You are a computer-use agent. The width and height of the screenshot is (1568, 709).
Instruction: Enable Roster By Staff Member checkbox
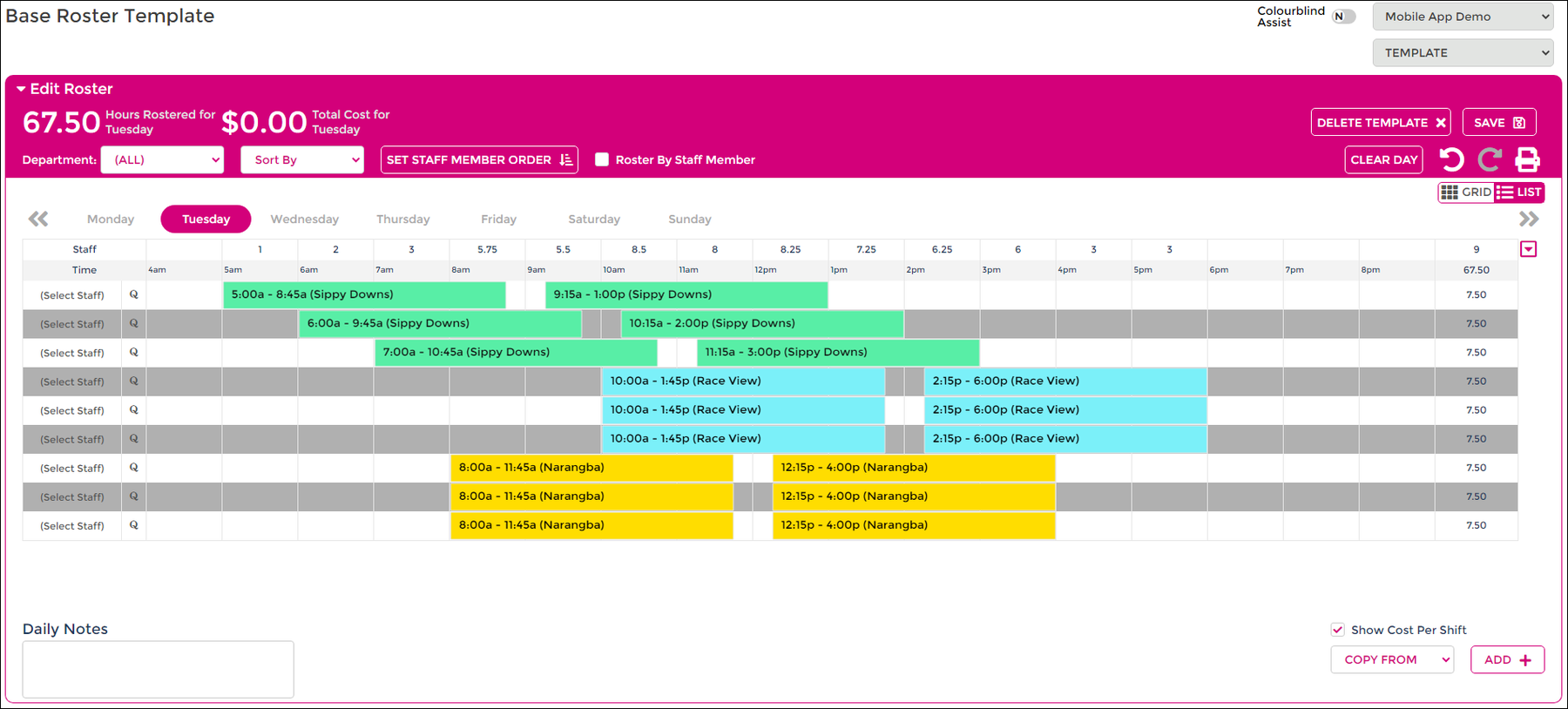[602, 159]
